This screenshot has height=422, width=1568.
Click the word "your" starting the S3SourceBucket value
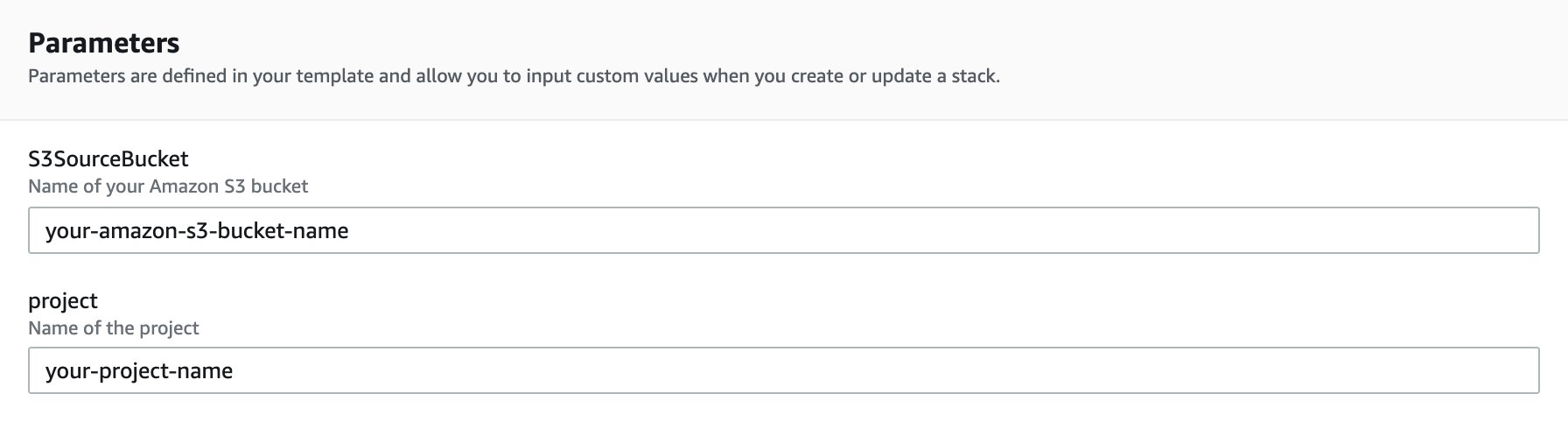tap(66, 231)
